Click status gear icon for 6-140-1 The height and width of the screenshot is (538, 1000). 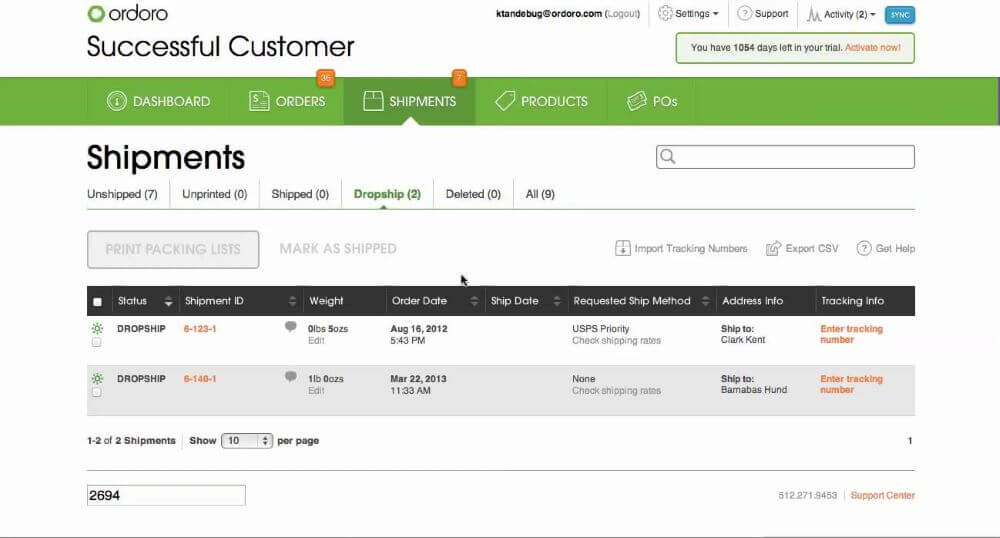(x=97, y=378)
